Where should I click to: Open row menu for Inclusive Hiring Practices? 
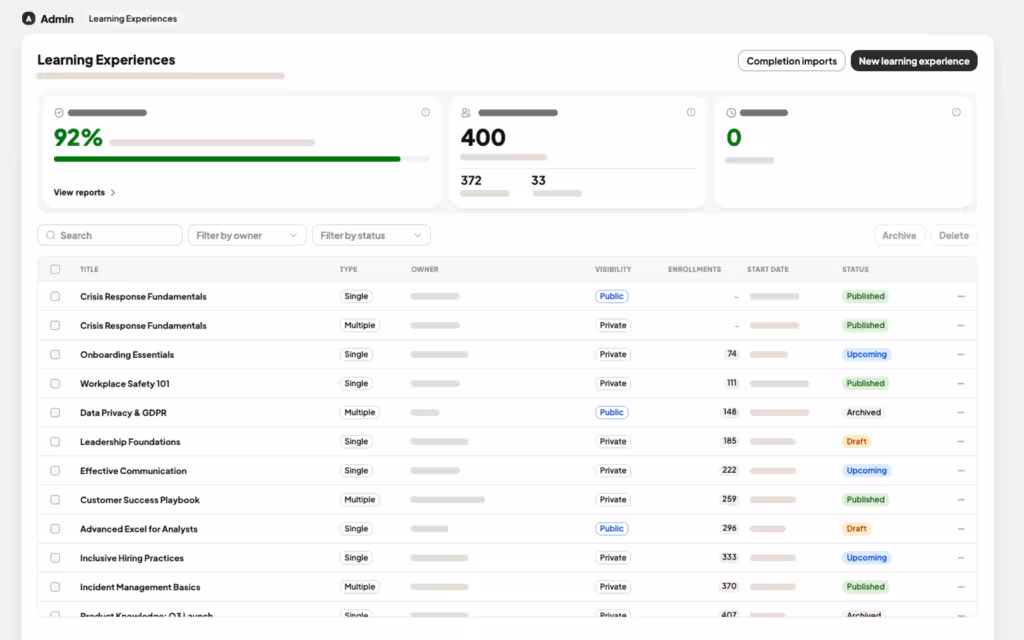(961, 558)
